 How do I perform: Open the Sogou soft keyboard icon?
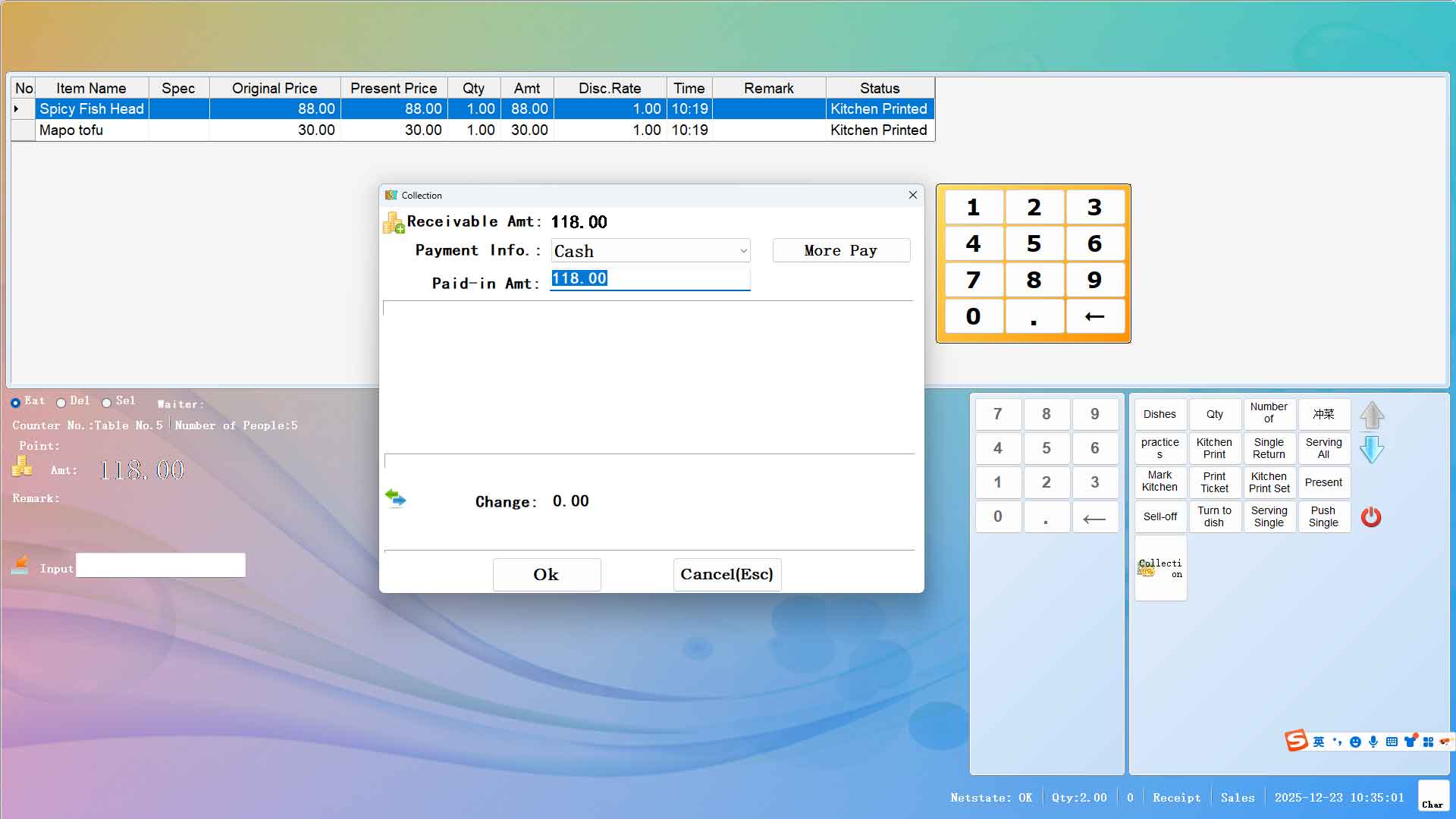(1392, 742)
